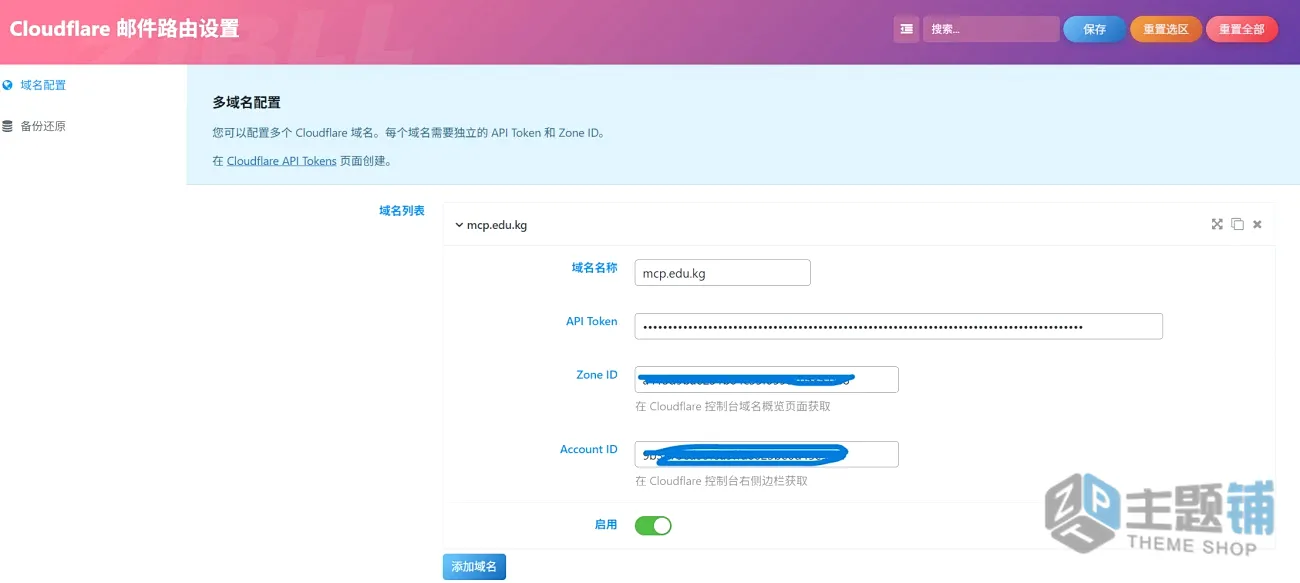
Task: Open the 备份还原 section
Action: click(x=43, y=126)
